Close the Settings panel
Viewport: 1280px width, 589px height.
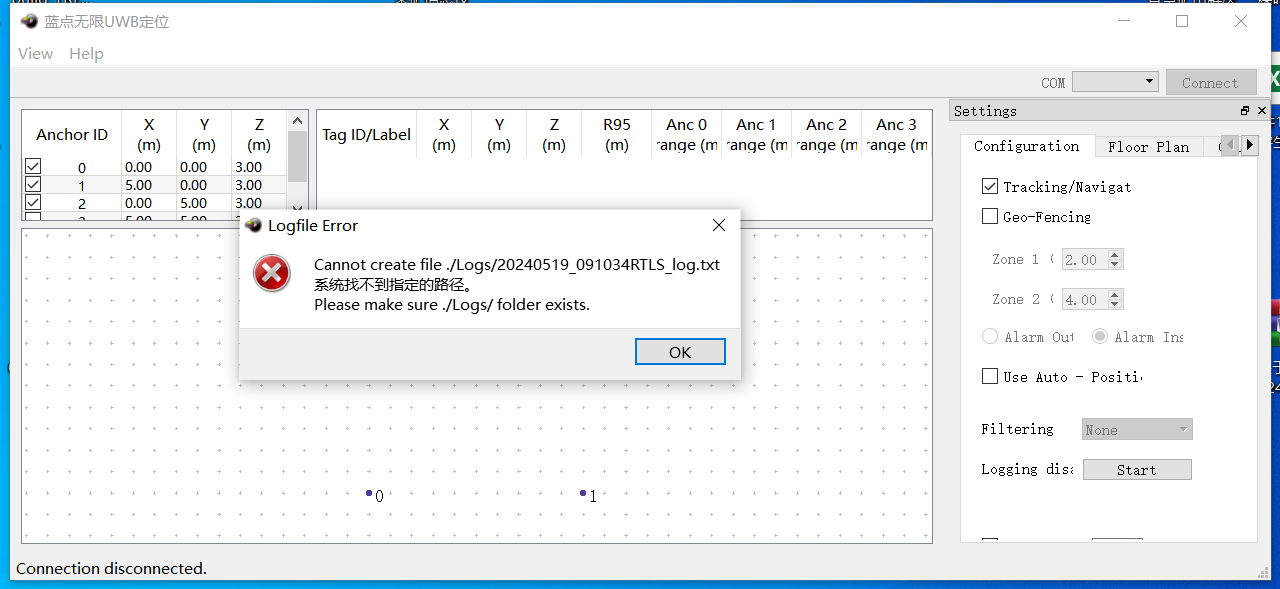(x=1262, y=111)
